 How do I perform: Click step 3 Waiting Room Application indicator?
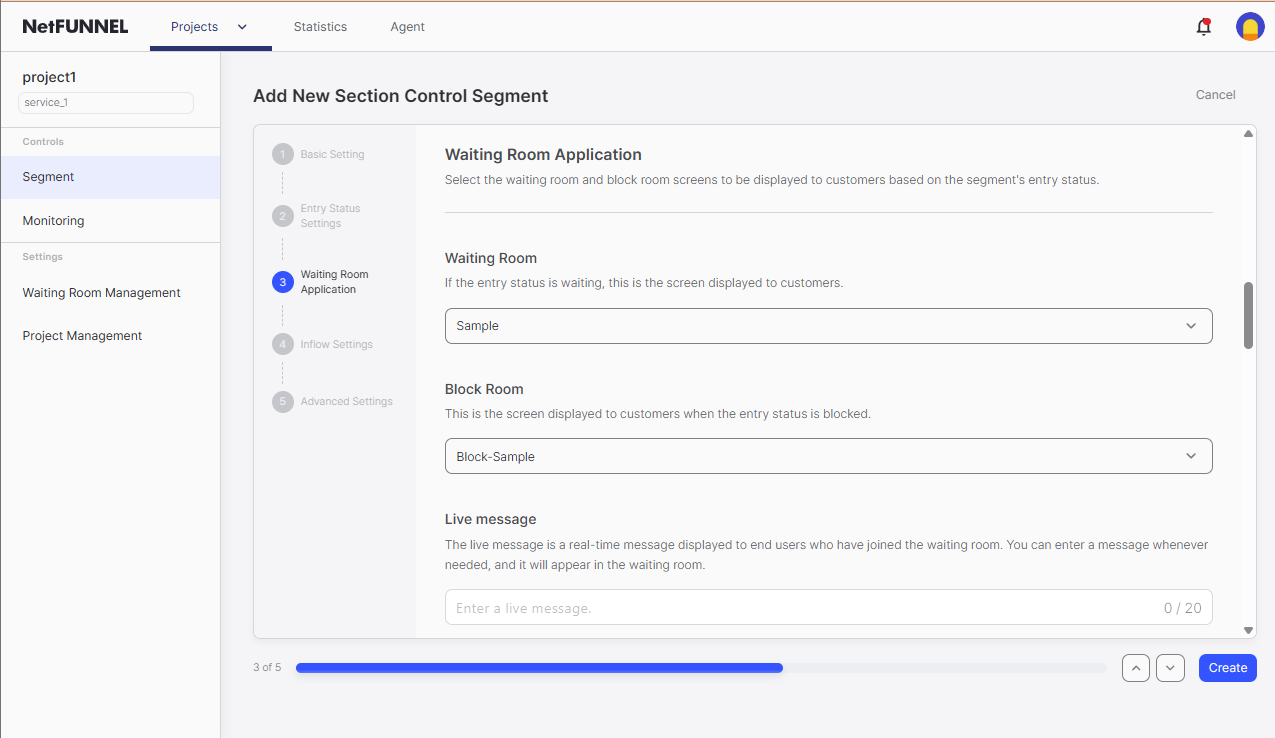tap(282, 281)
